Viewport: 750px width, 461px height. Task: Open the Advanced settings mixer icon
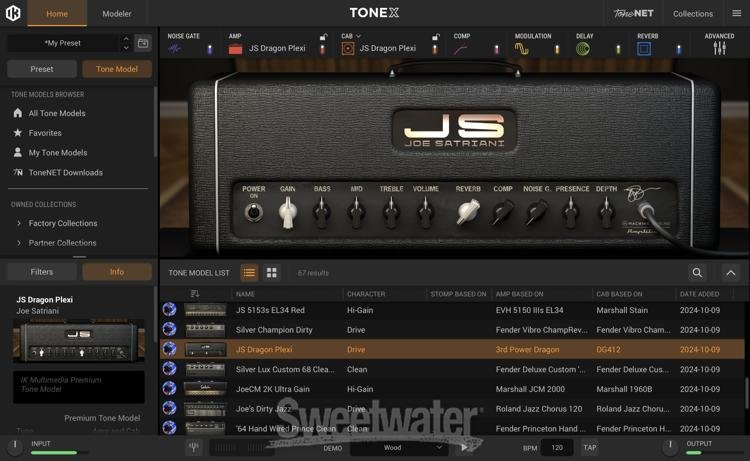click(x=719, y=48)
